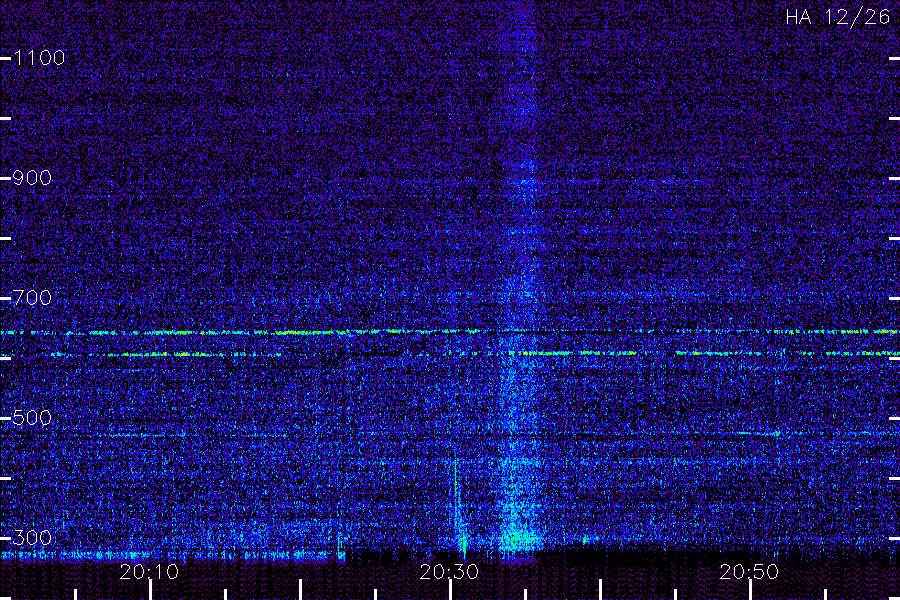
Task: Click the 300 frequency axis label
Action: pyautogui.click(x=32, y=537)
